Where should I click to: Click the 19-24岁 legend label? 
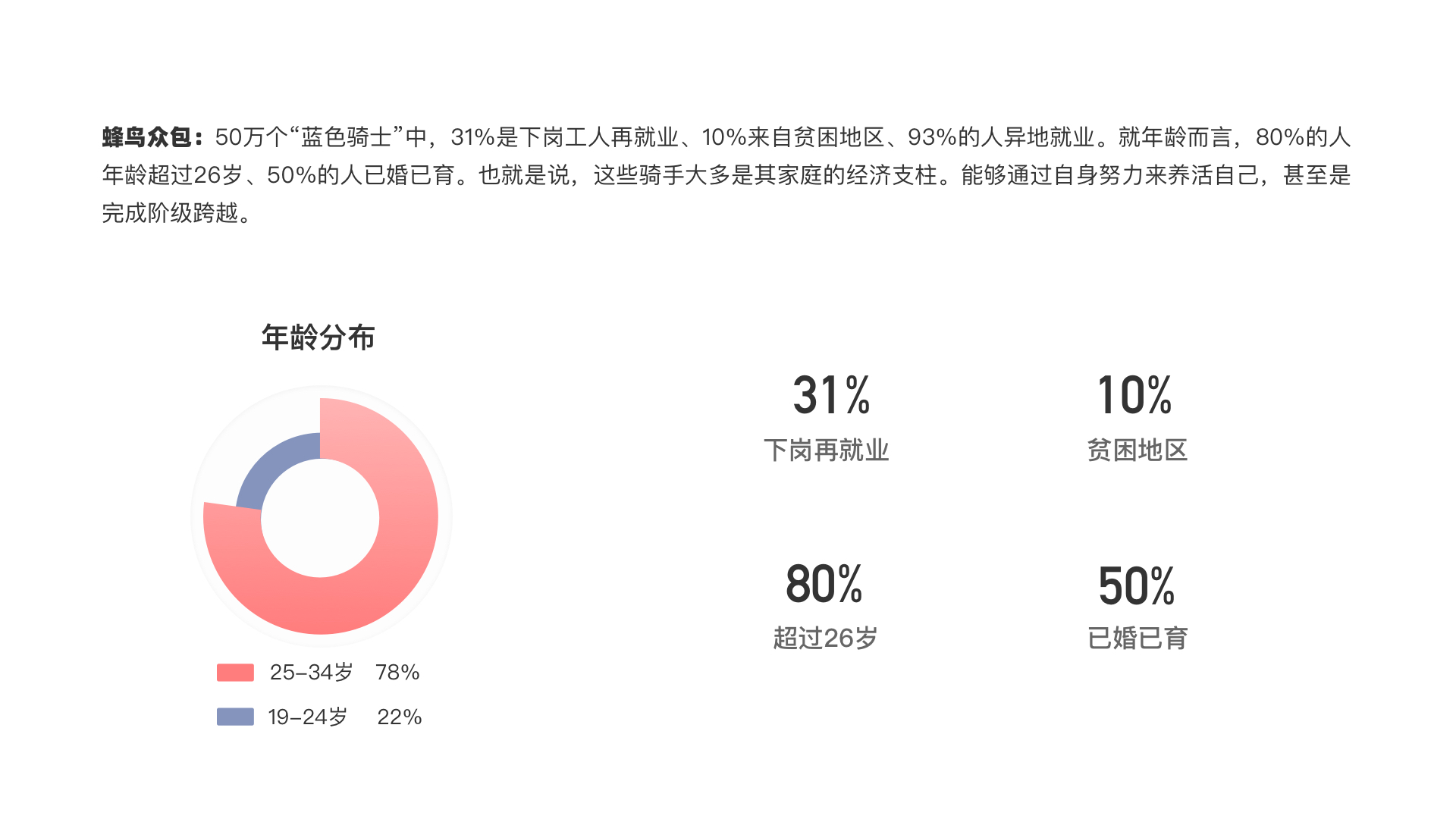308,717
